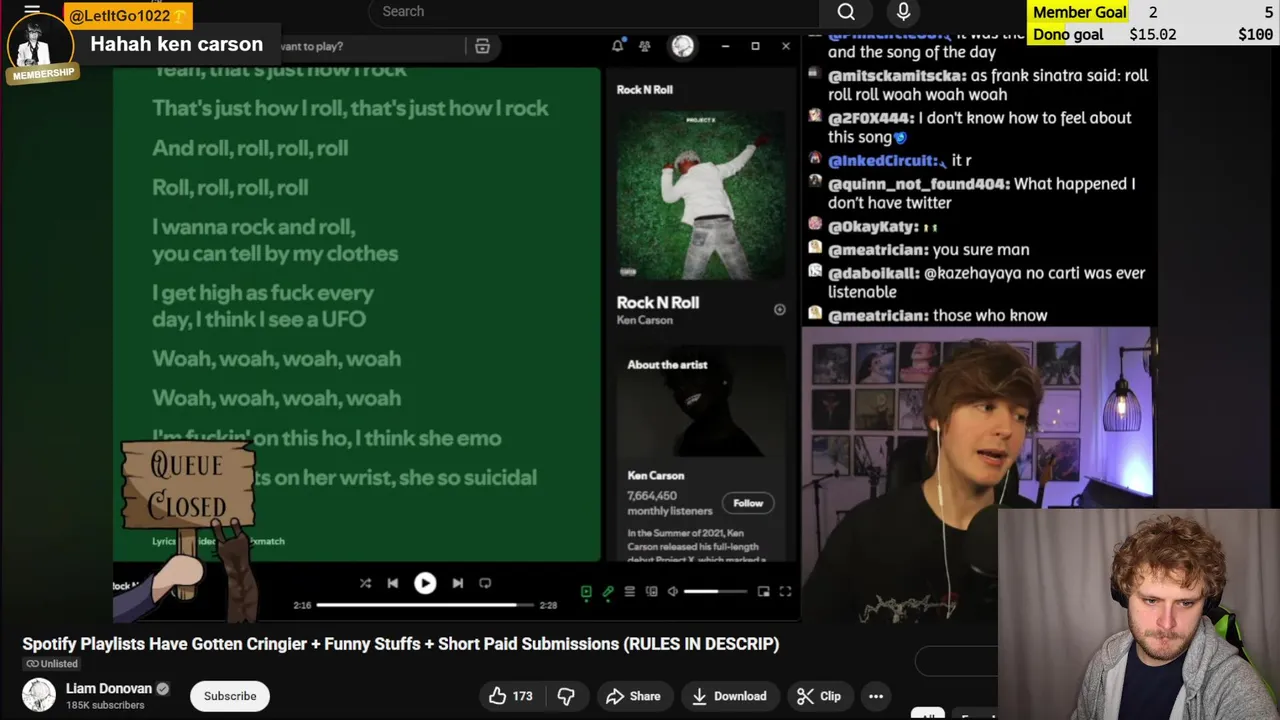Enter Spotify full screen mode
1280x720 pixels.
pyautogui.click(x=785, y=592)
